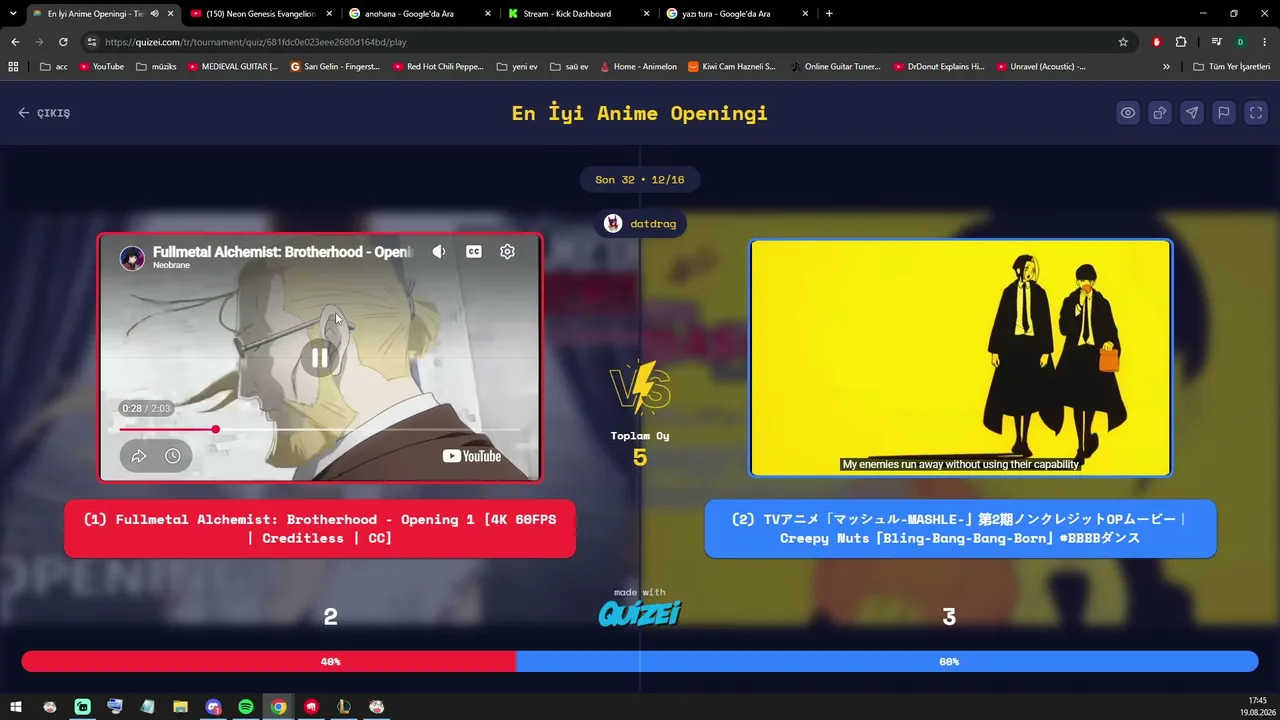The image size is (1280, 720).
Task: Open Spotify from the taskbar
Action: tap(246, 707)
